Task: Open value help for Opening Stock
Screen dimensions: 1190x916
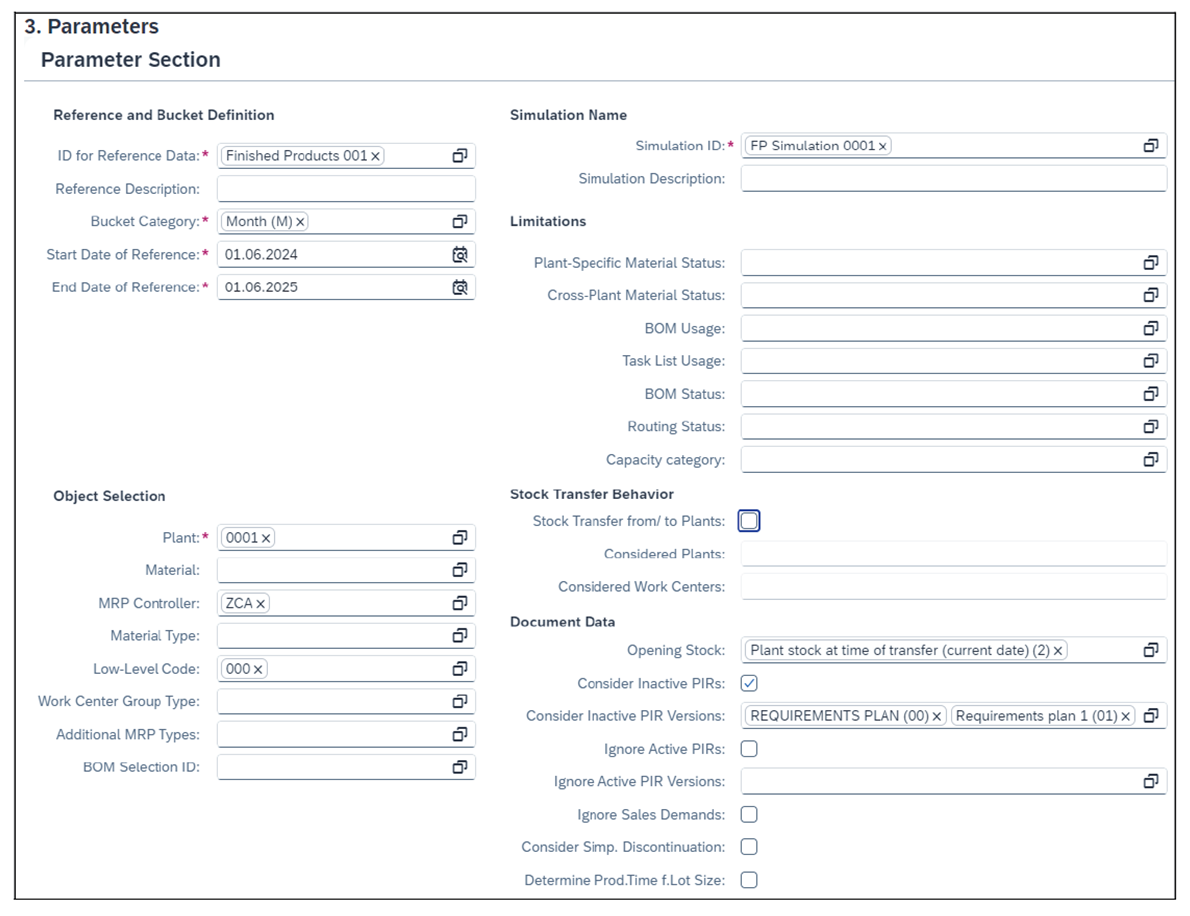Action: [x=1152, y=650]
